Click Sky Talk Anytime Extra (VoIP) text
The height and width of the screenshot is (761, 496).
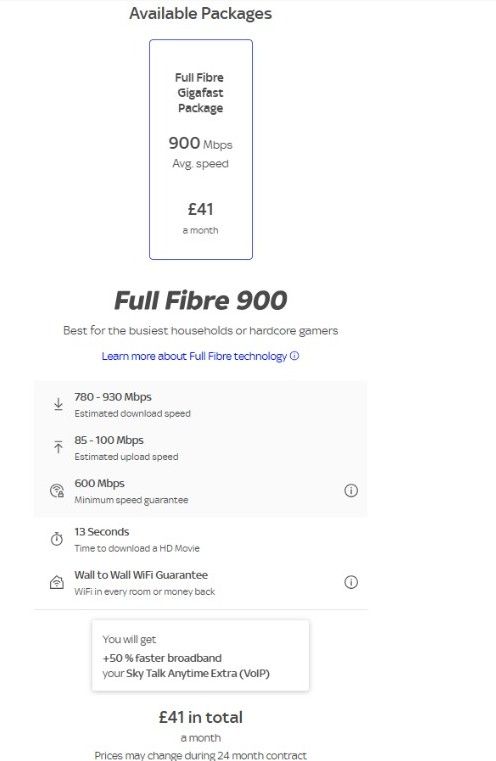(198, 674)
